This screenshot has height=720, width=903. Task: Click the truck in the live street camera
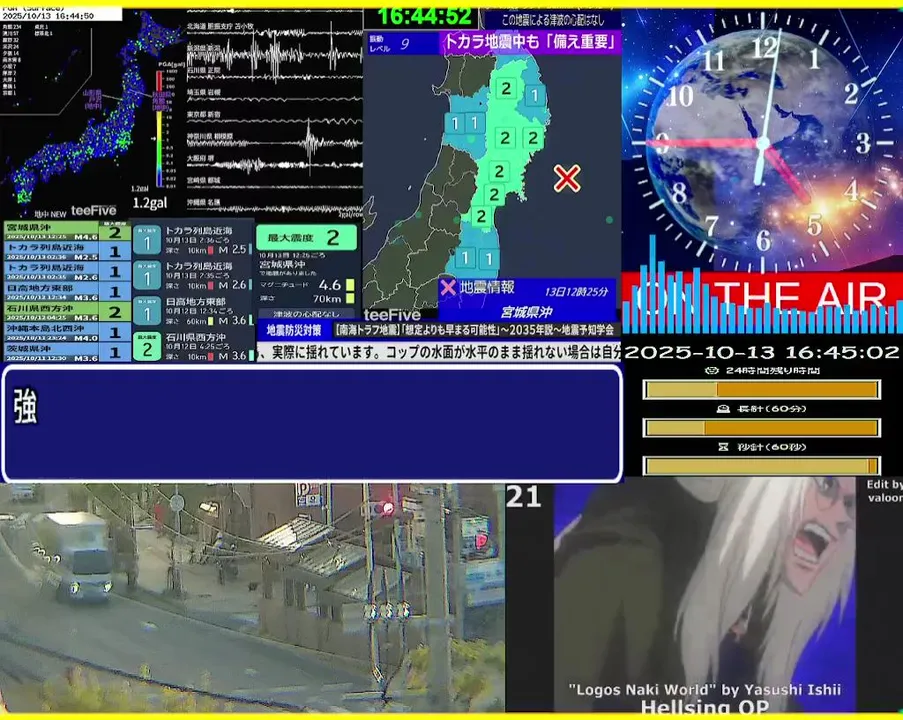click(x=77, y=557)
